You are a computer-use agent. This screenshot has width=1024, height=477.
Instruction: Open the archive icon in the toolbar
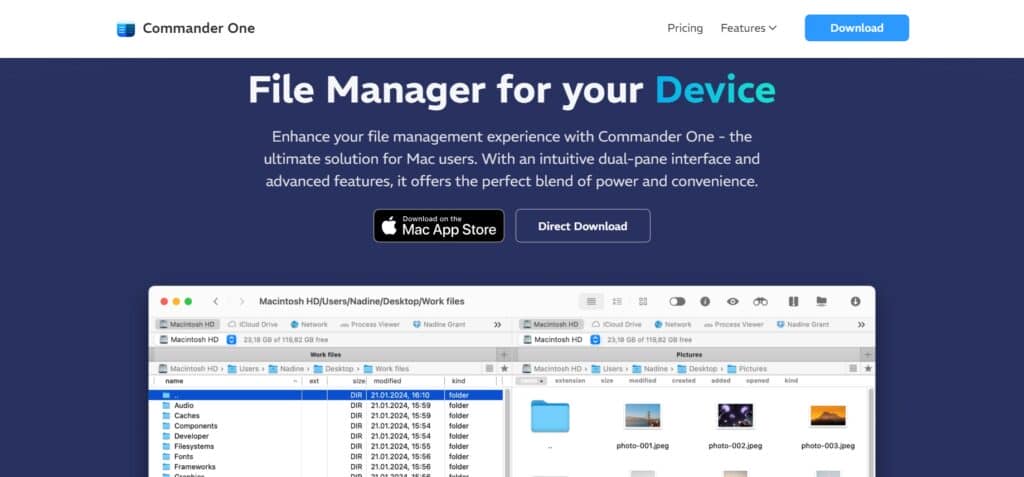(x=793, y=301)
